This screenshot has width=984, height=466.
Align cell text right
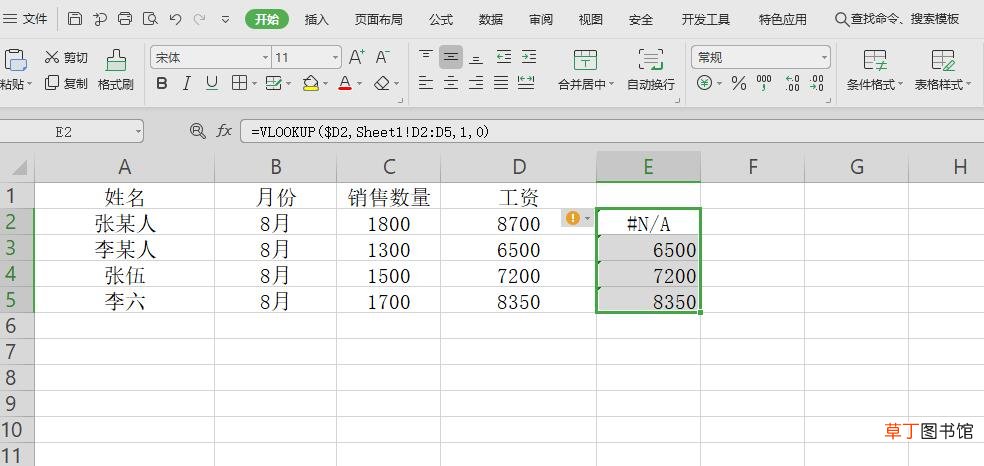point(476,83)
